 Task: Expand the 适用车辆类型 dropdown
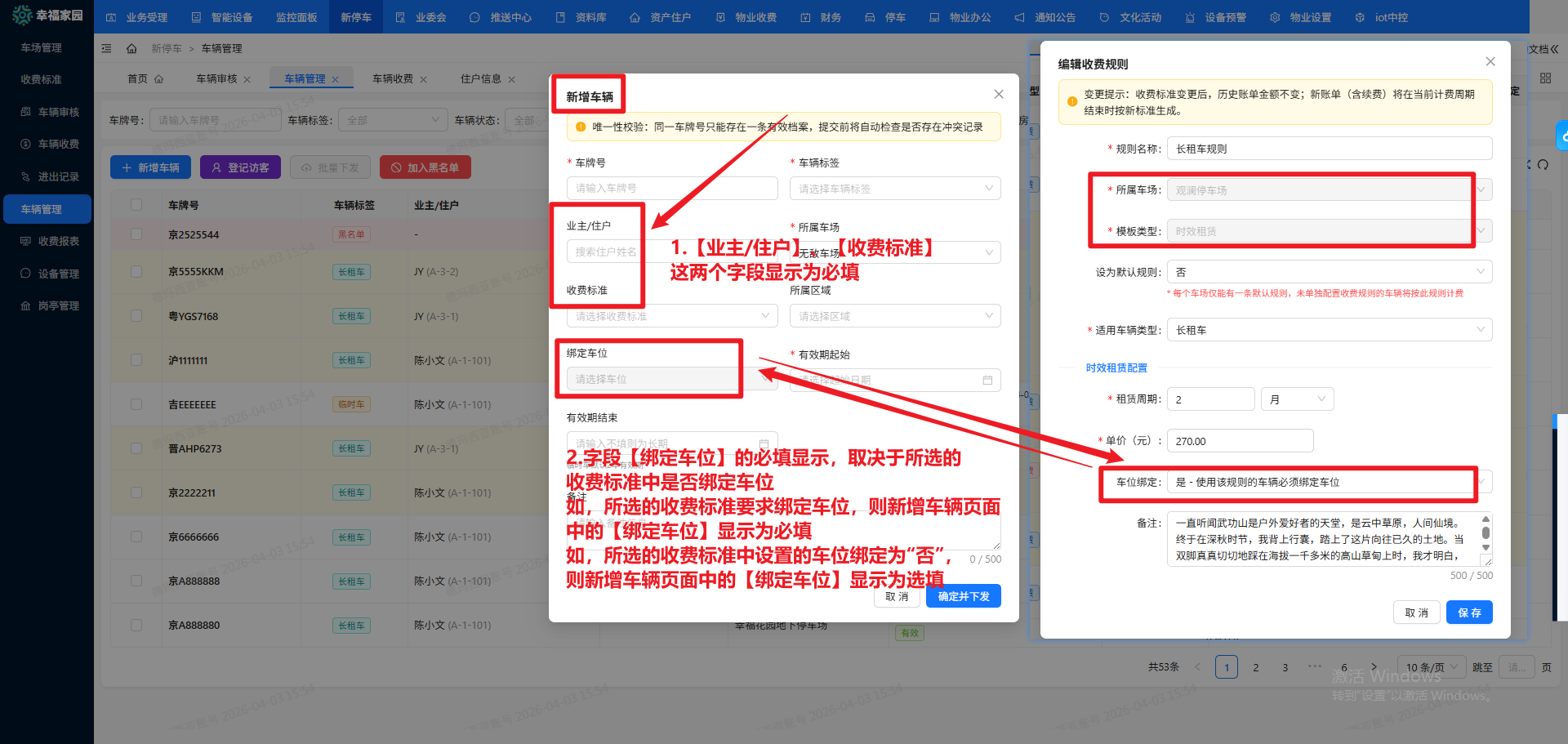(1329, 329)
